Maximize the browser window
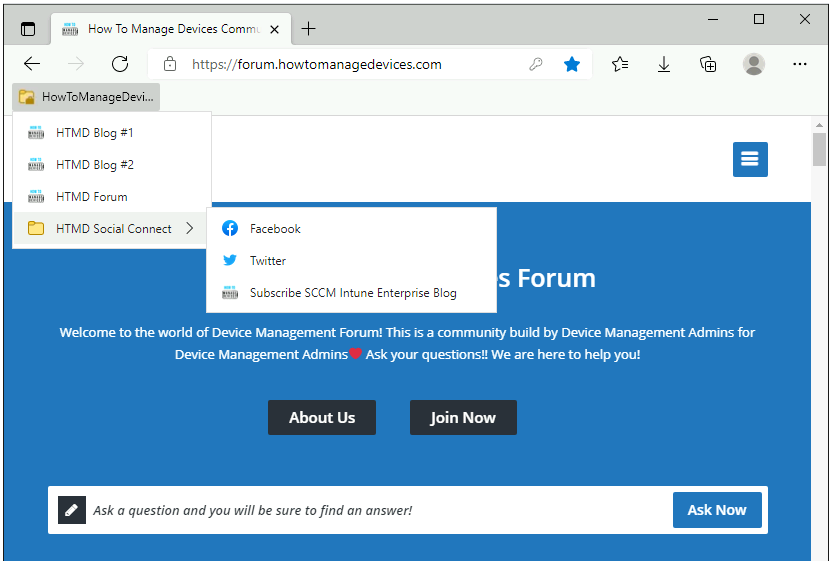Screen dimensions: 833x561 tap(759, 20)
